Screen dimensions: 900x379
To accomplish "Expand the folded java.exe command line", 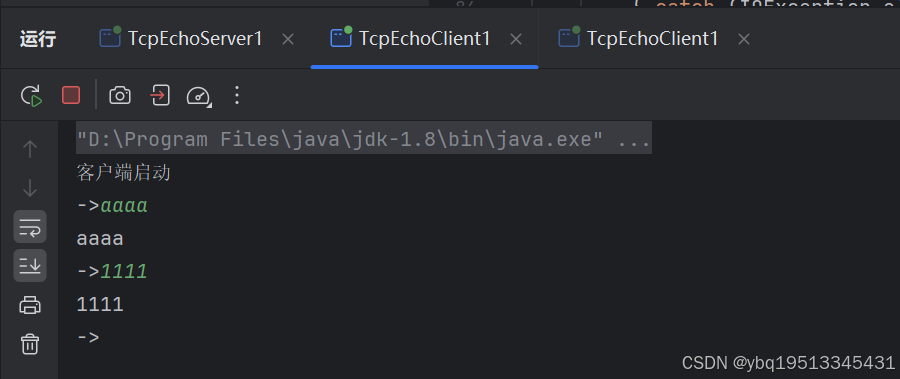I will point(634,140).
